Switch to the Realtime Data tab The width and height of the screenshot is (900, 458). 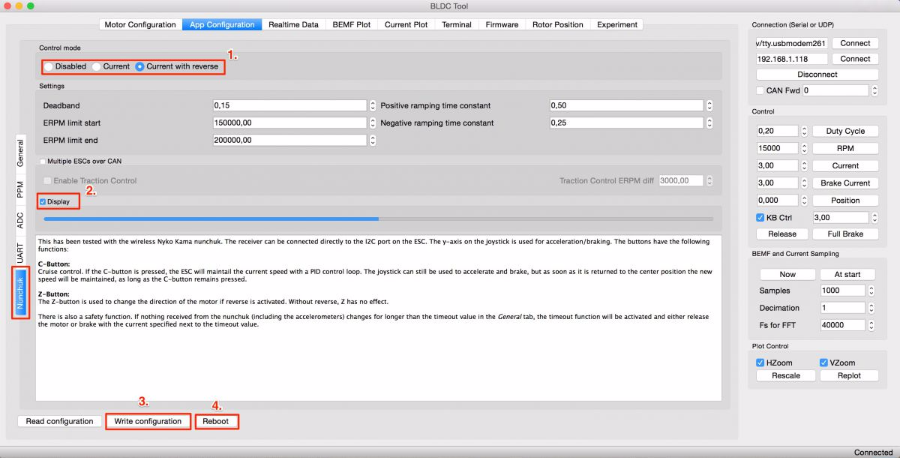(293, 24)
